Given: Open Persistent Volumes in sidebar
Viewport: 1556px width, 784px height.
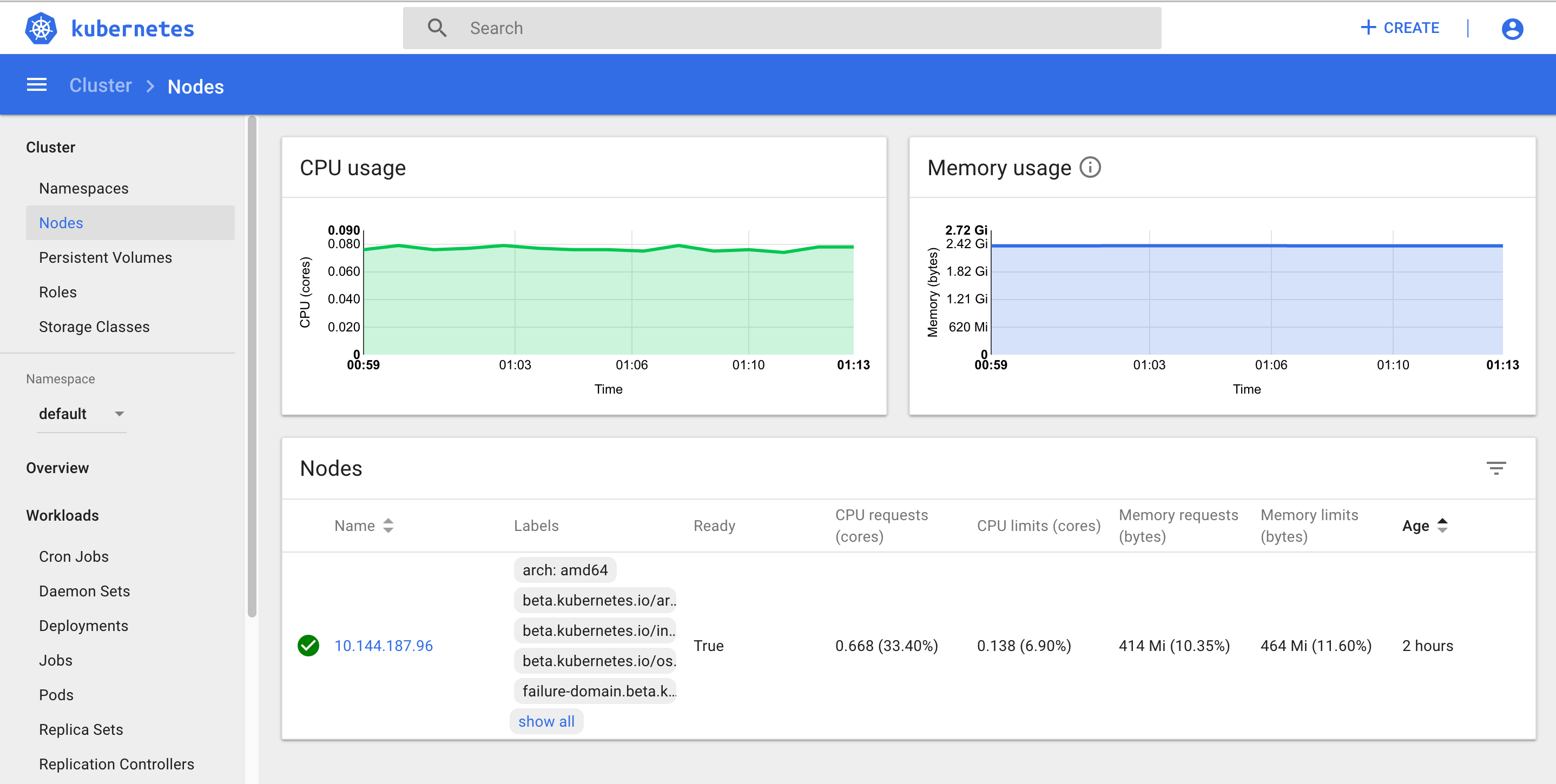Looking at the screenshot, I should pyautogui.click(x=105, y=258).
